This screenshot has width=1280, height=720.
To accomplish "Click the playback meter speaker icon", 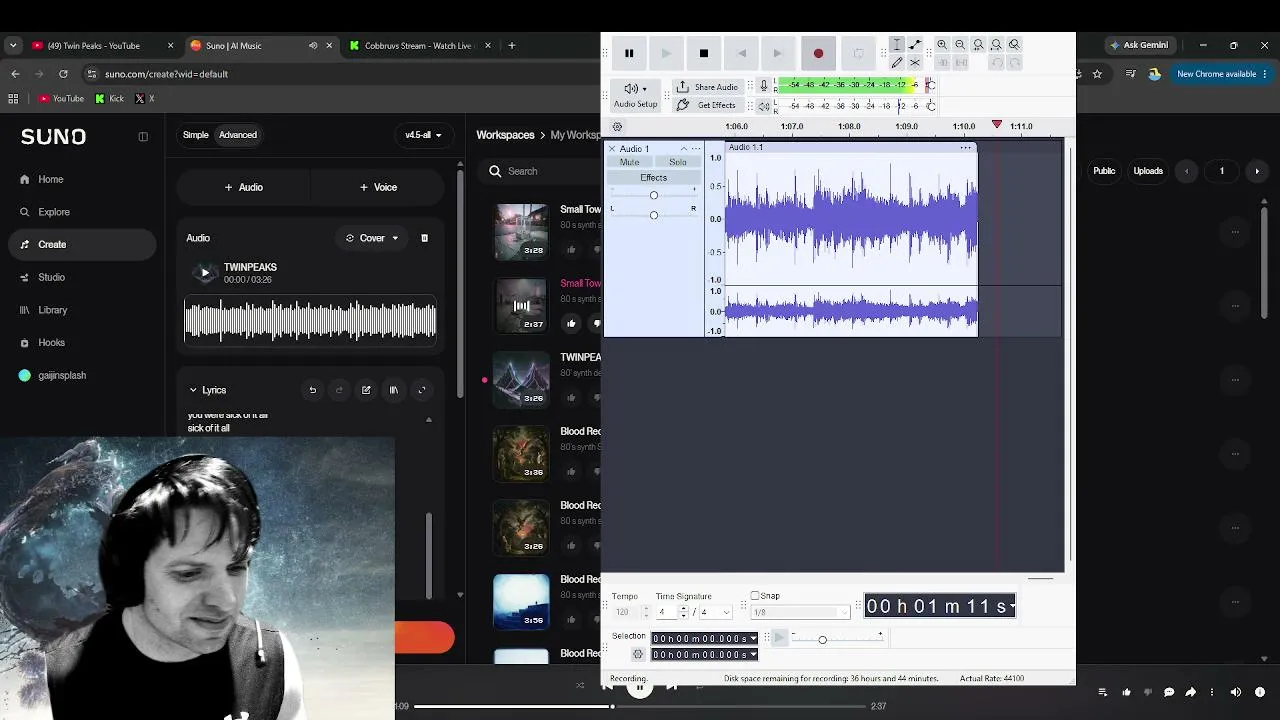I will click(x=764, y=106).
